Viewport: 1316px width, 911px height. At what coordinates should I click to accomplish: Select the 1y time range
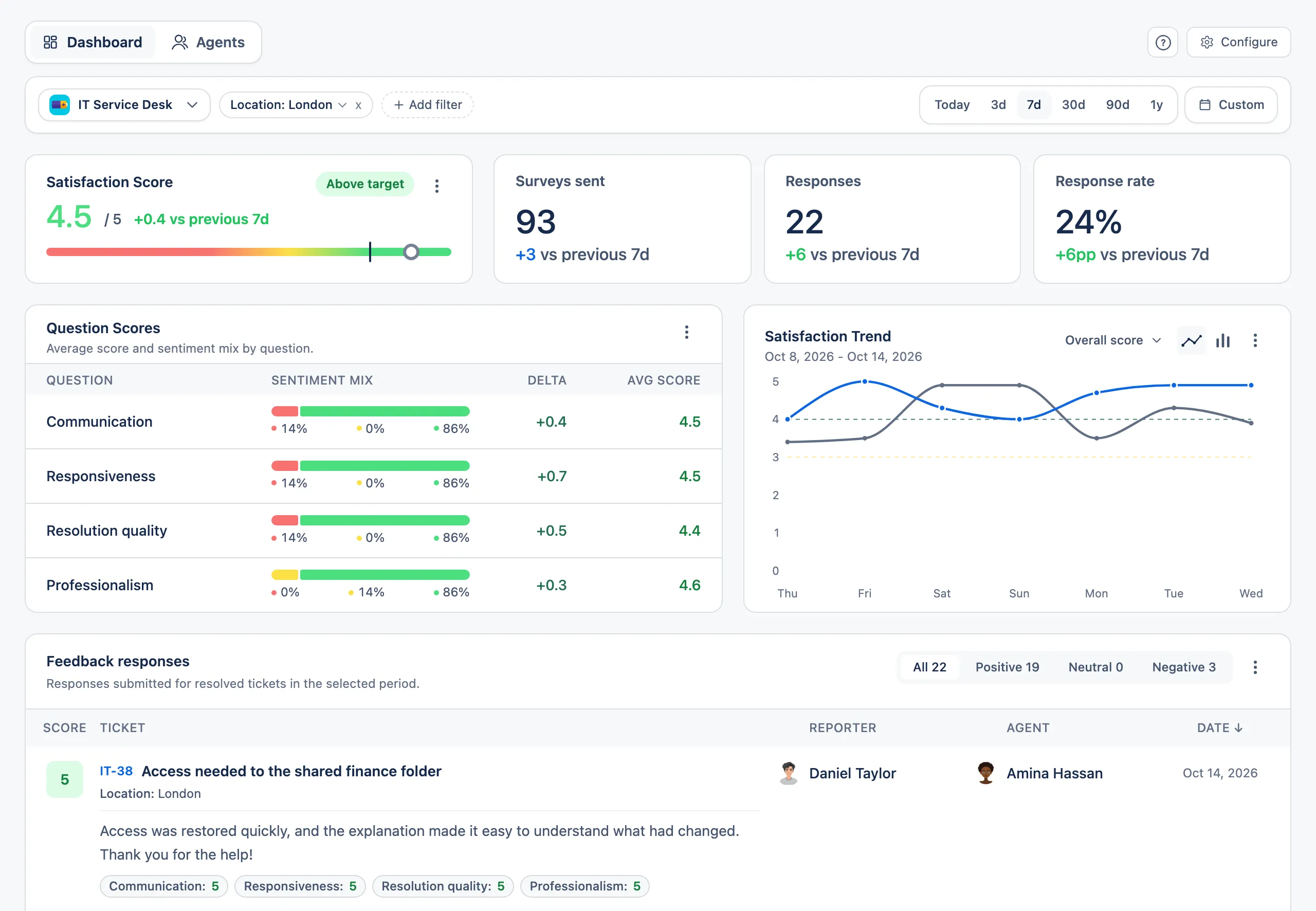click(x=1156, y=105)
